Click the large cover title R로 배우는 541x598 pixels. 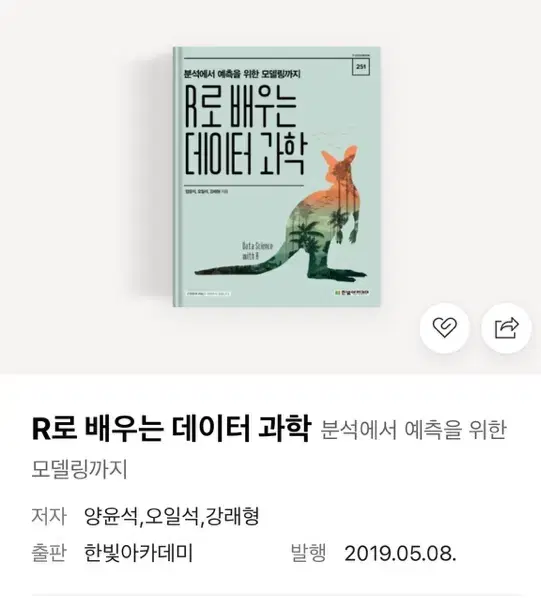241,108
